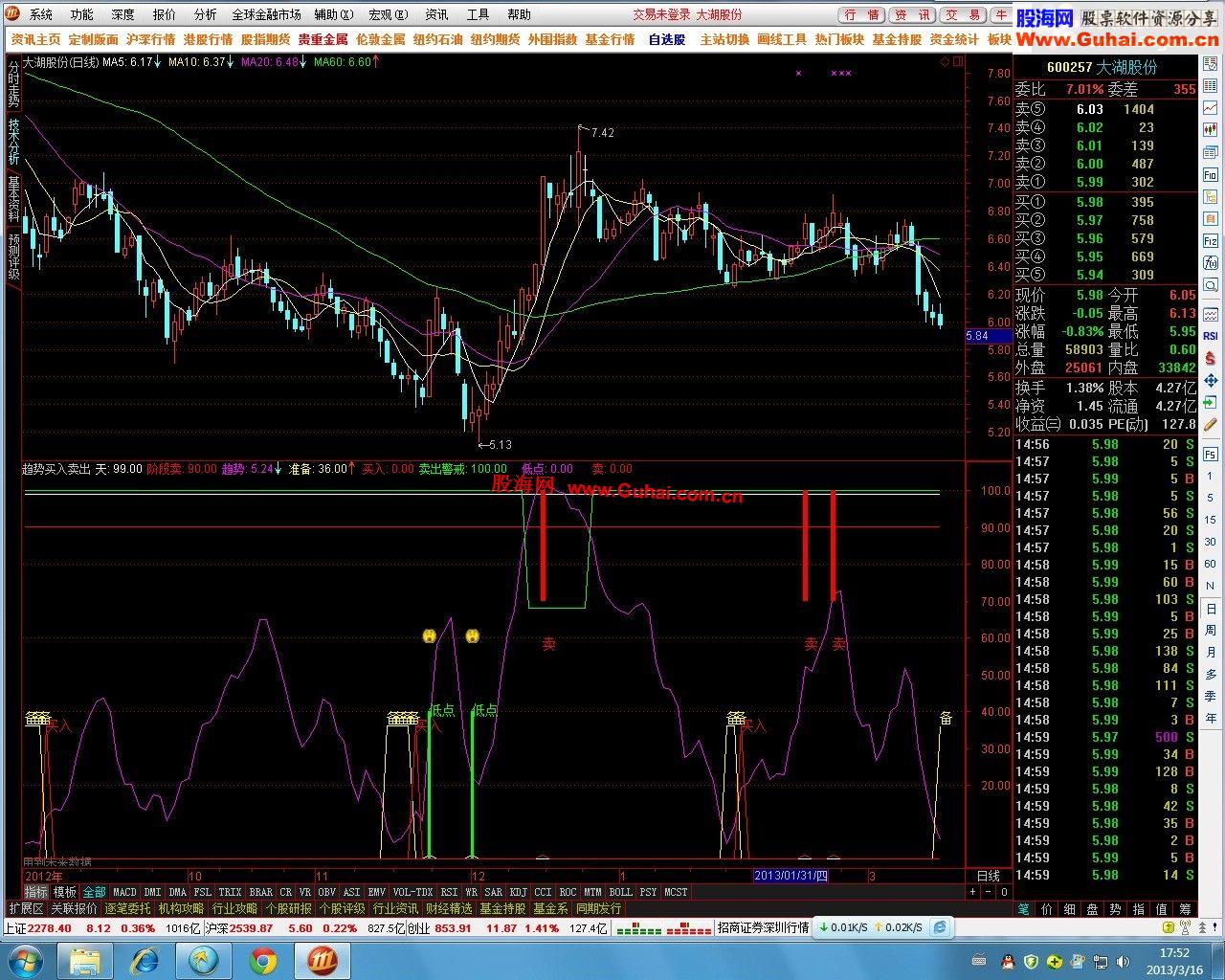Image resolution: width=1225 pixels, height=980 pixels.
Task: Switch to 基本资料 side tab
Action: coord(13,198)
